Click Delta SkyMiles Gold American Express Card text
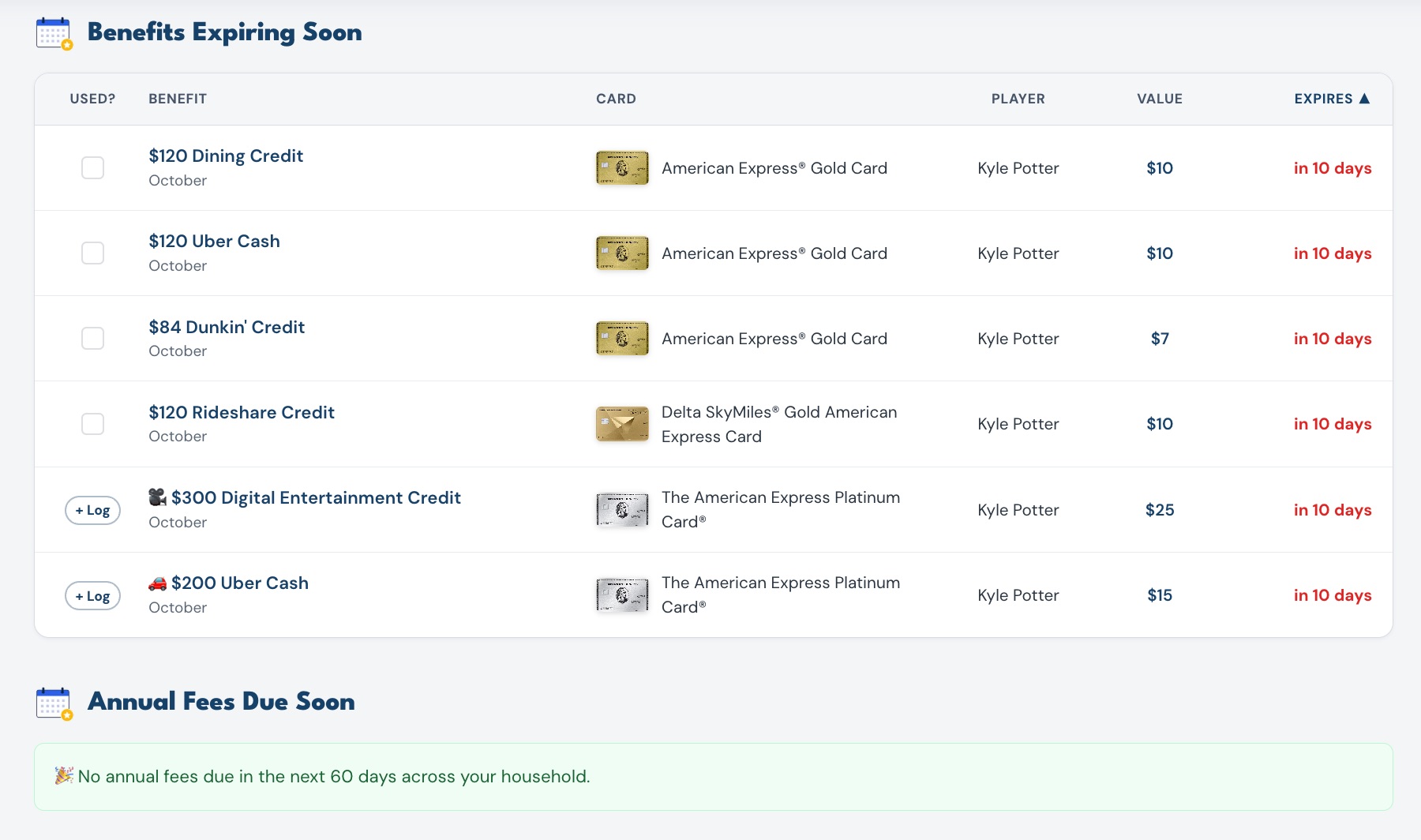 pos(779,424)
